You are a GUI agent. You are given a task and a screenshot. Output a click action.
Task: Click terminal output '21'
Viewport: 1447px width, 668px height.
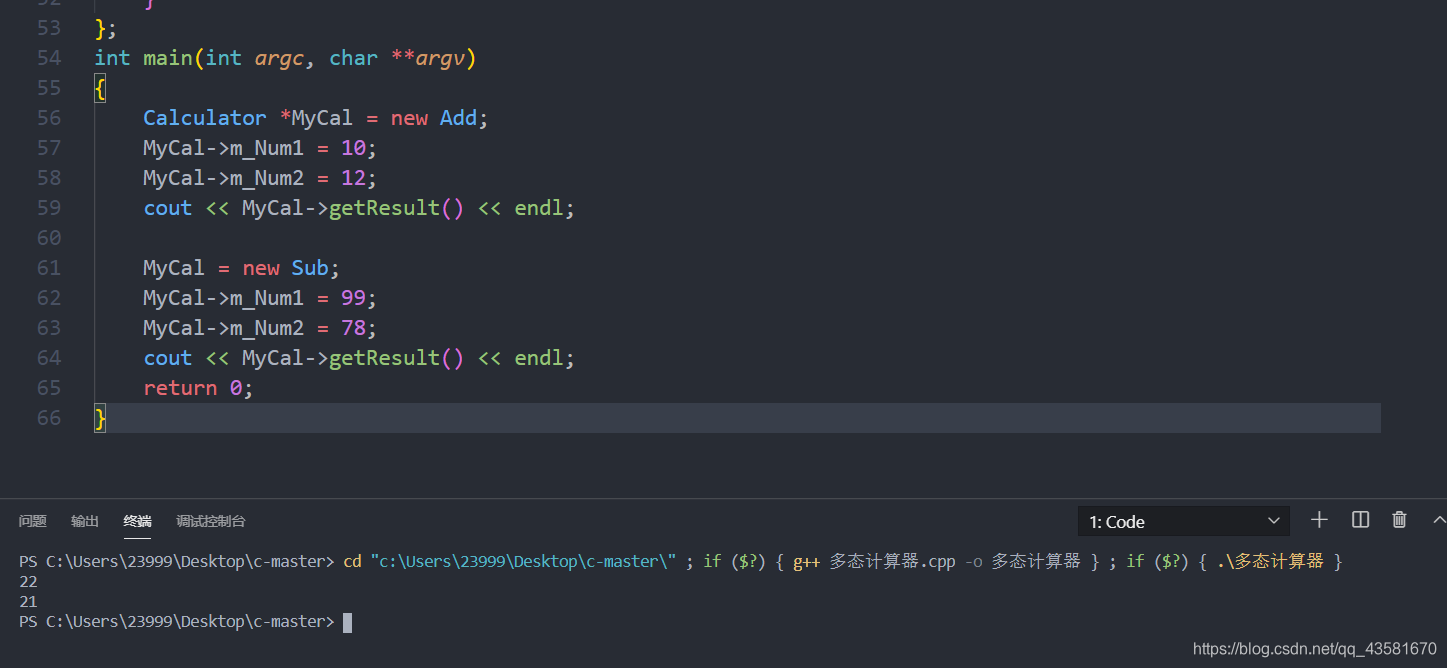coord(28,602)
